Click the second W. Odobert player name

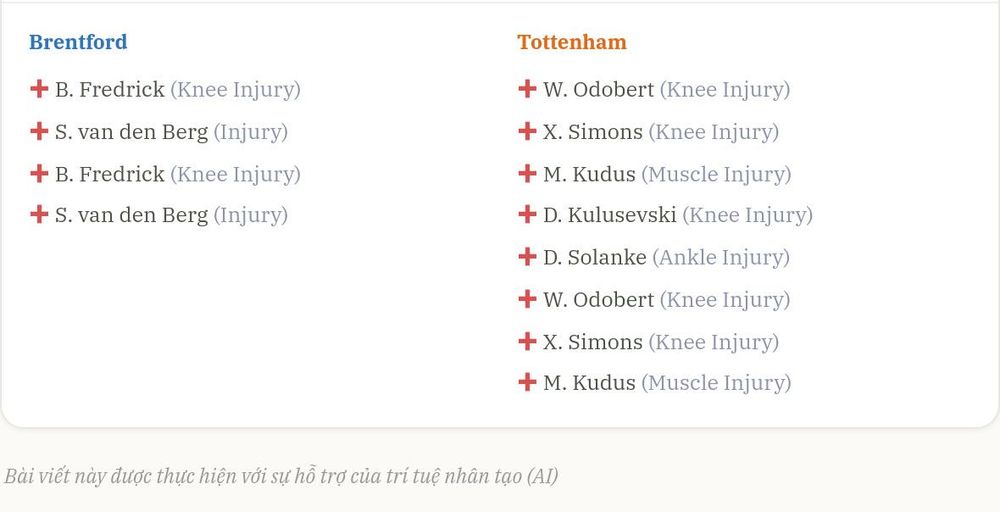point(599,299)
